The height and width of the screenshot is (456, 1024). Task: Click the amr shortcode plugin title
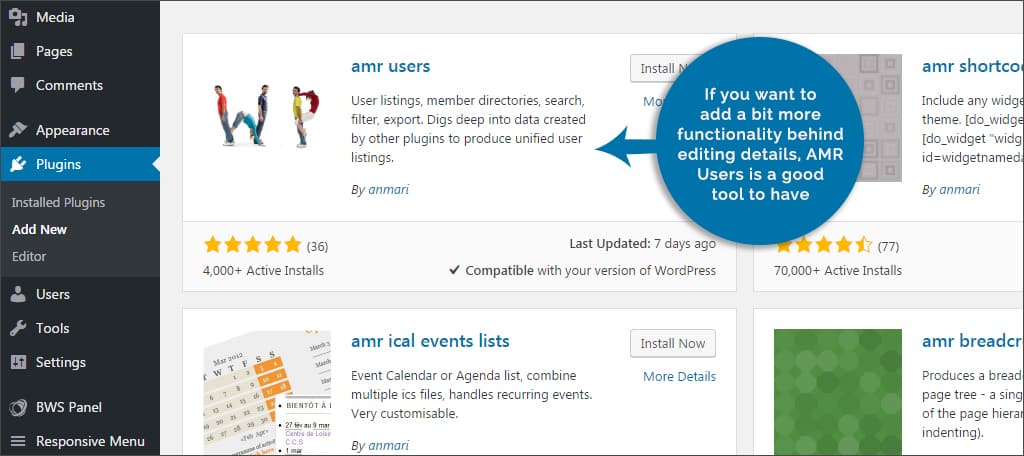click(972, 66)
